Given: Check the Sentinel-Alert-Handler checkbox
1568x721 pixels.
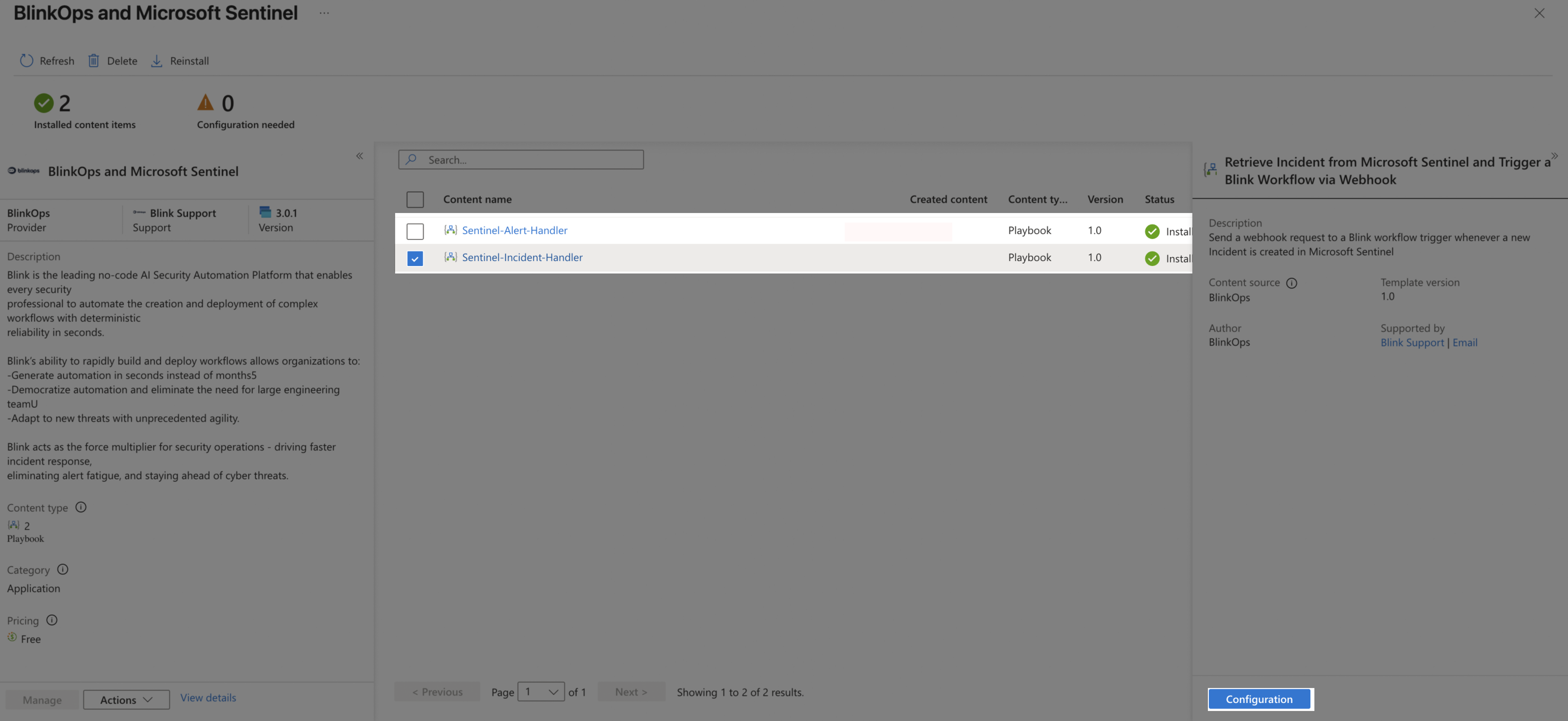Looking at the screenshot, I should coord(415,231).
